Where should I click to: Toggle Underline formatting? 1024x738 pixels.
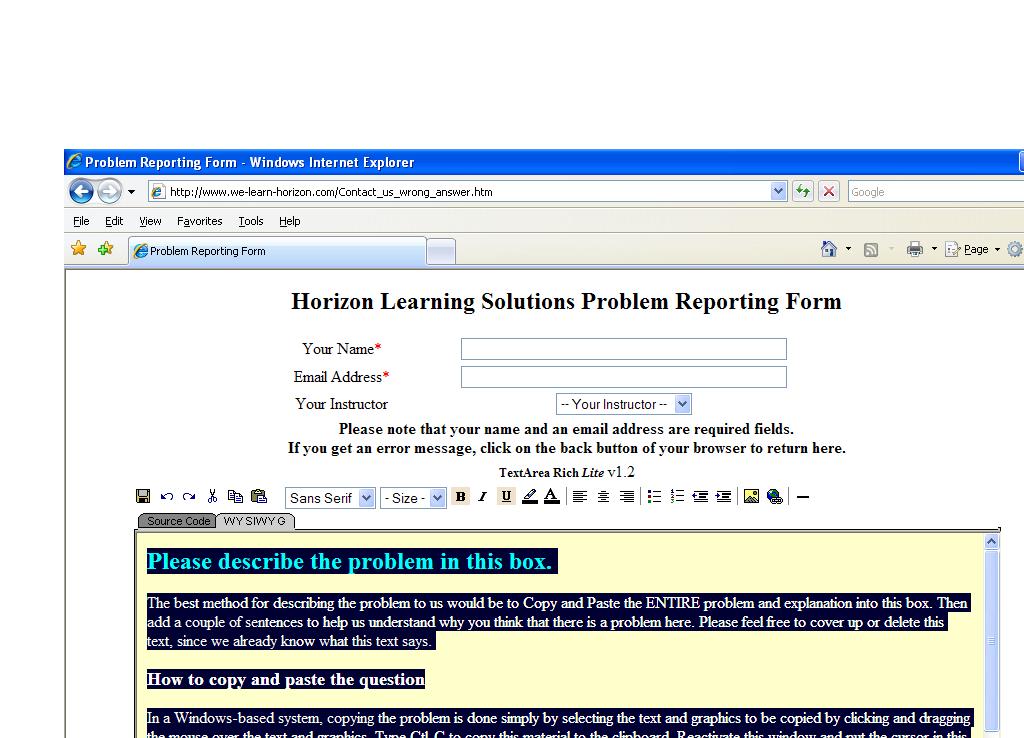pyautogui.click(x=506, y=496)
